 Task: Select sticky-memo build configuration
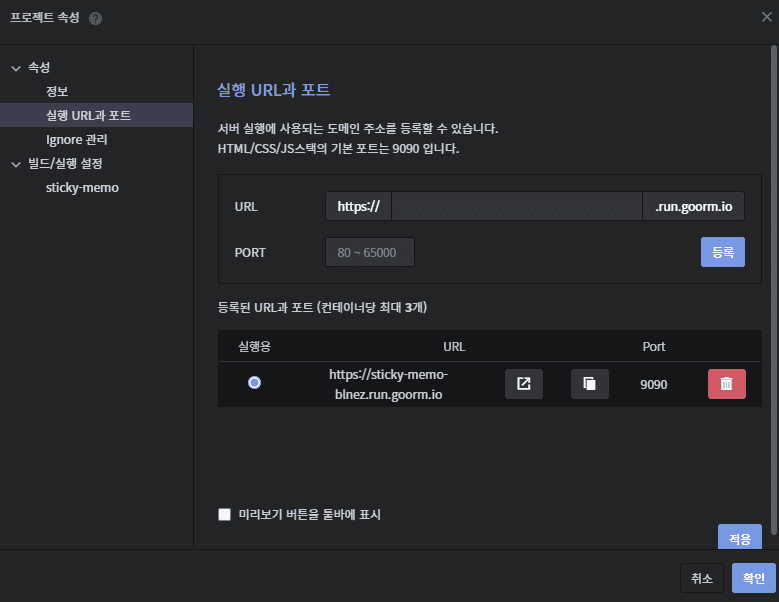(82, 188)
